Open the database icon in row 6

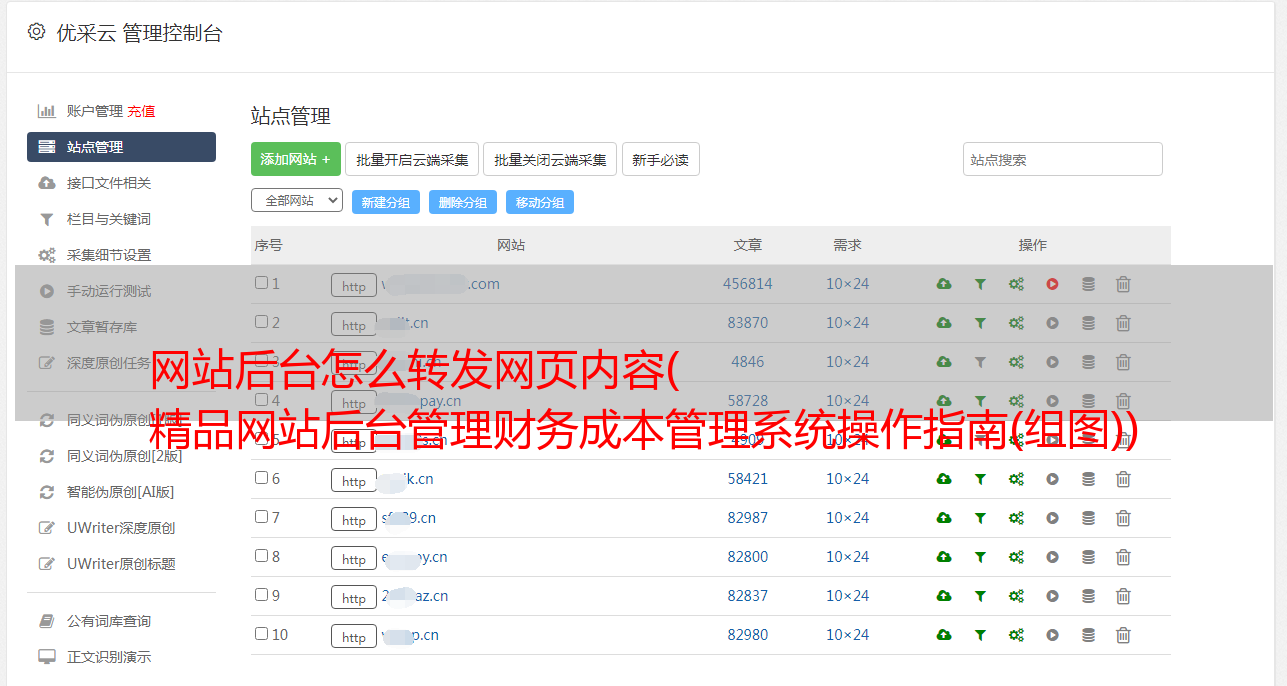click(1088, 479)
